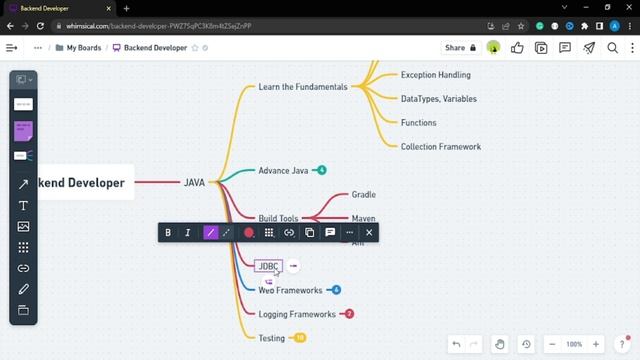640x360 pixels.
Task: Bookmark this page with the star icon
Action: (521, 26)
